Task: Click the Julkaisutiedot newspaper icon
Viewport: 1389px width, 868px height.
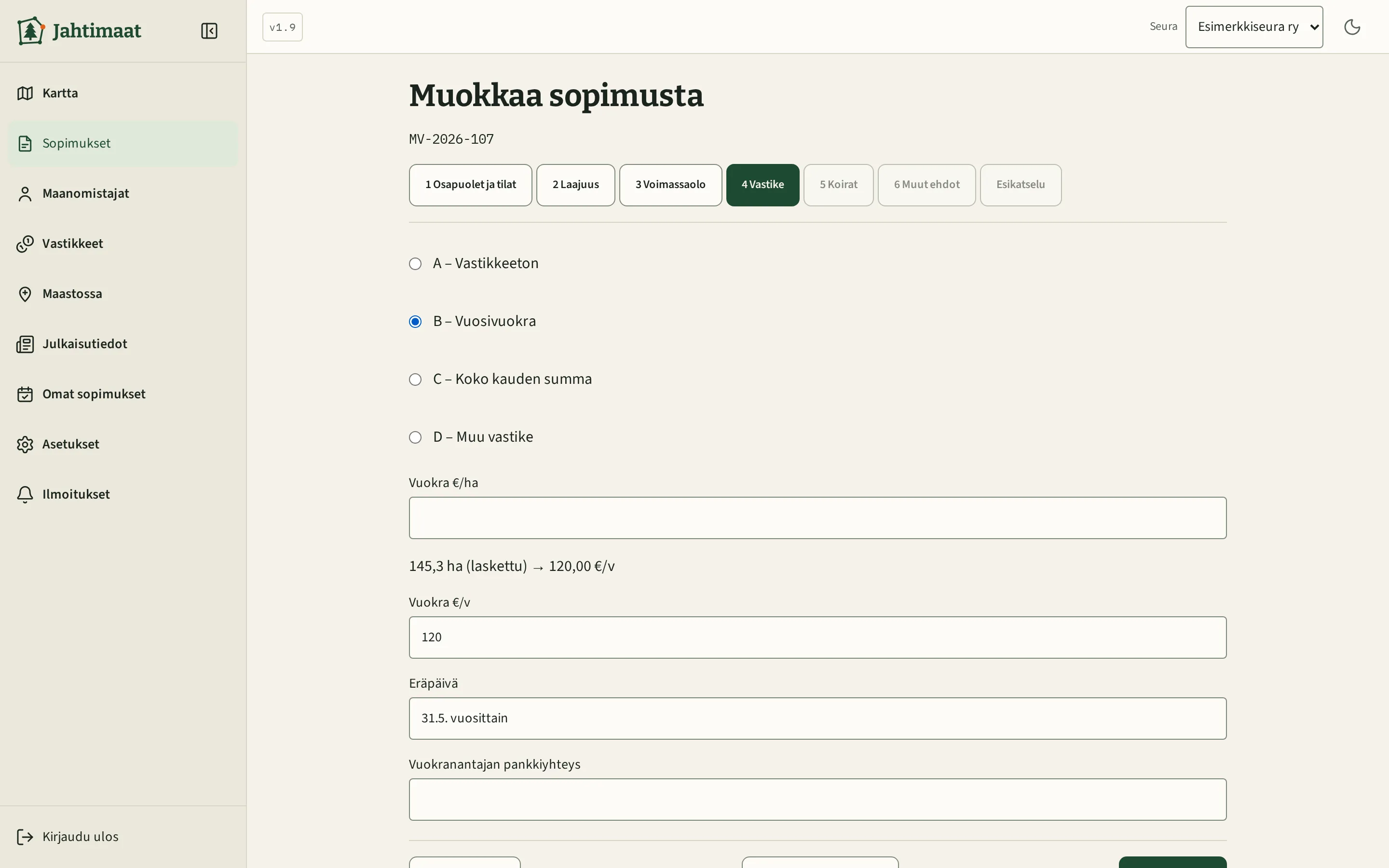Action: click(x=25, y=344)
